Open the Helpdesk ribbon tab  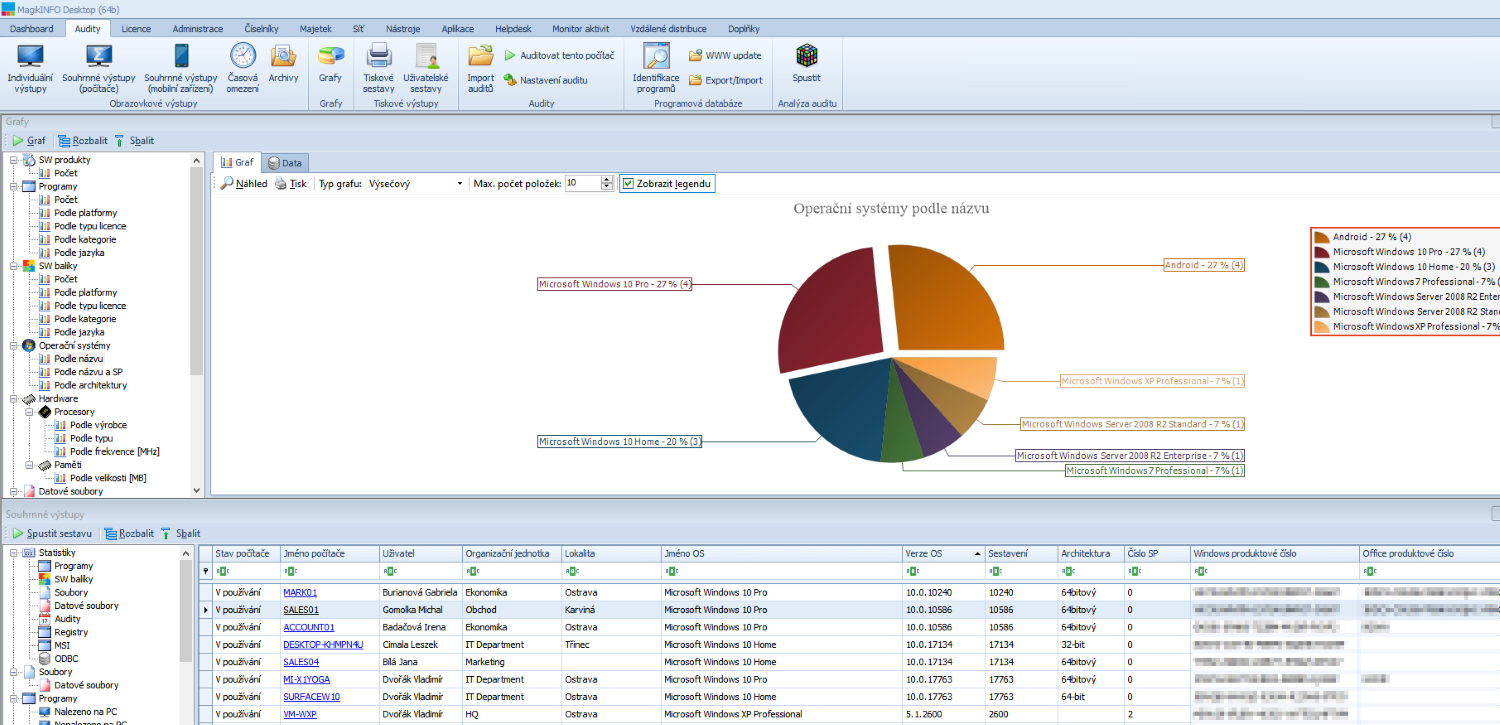tap(513, 29)
